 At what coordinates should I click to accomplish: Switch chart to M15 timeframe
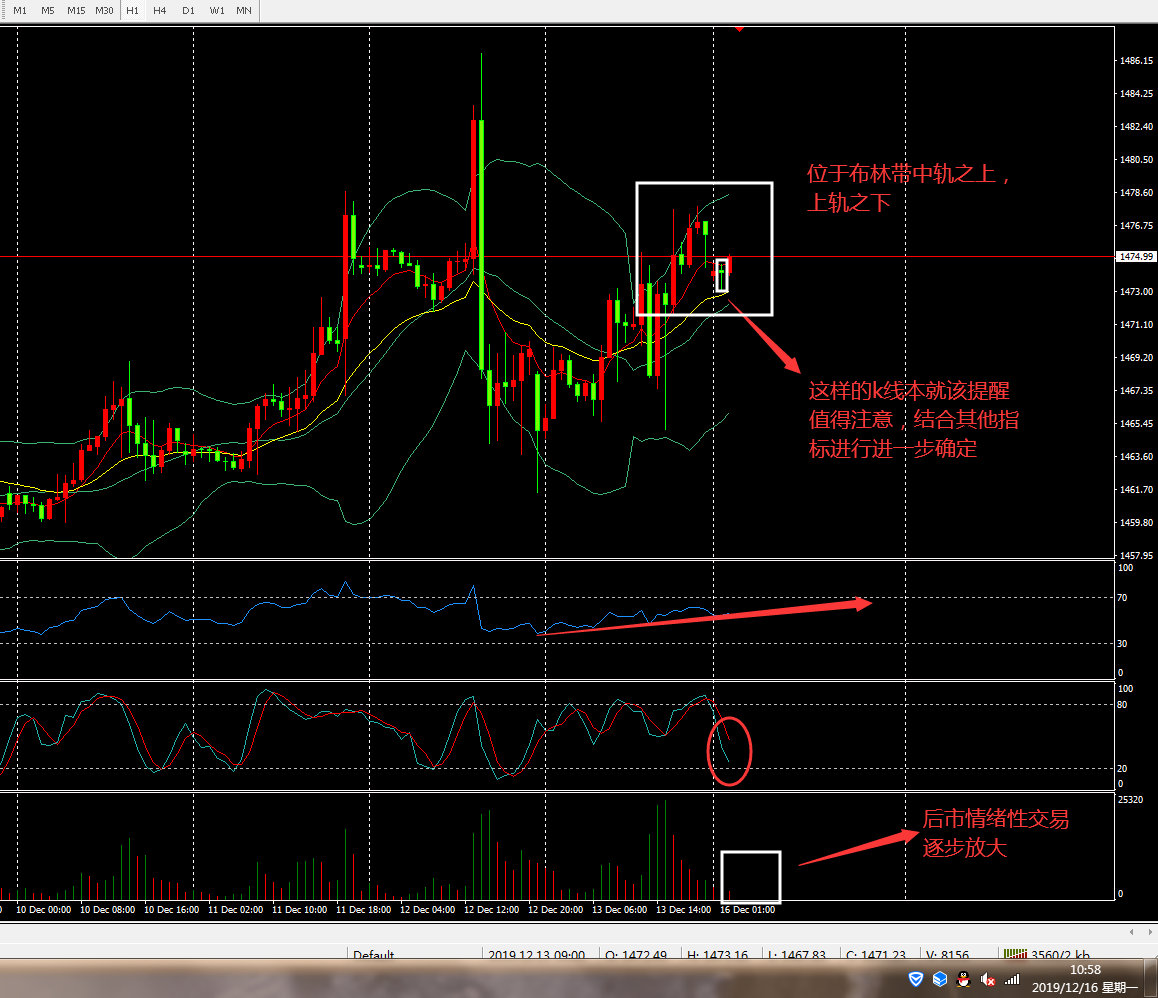tap(76, 10)
